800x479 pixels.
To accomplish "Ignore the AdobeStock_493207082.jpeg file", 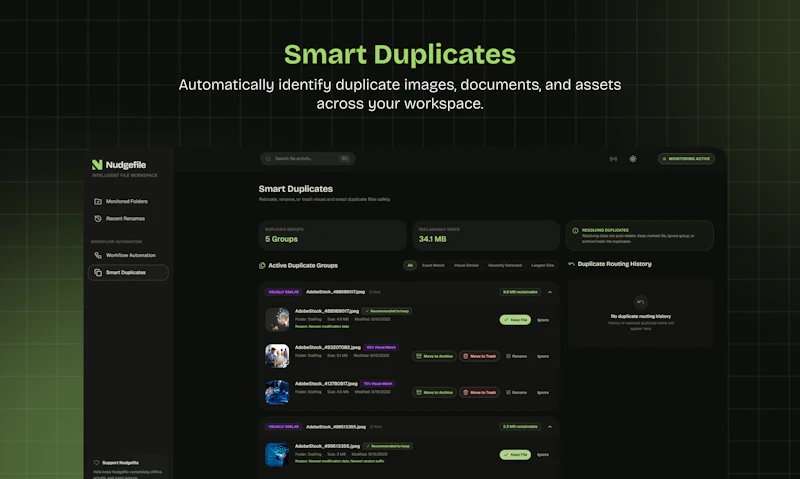I will click(x=543, y=356).
